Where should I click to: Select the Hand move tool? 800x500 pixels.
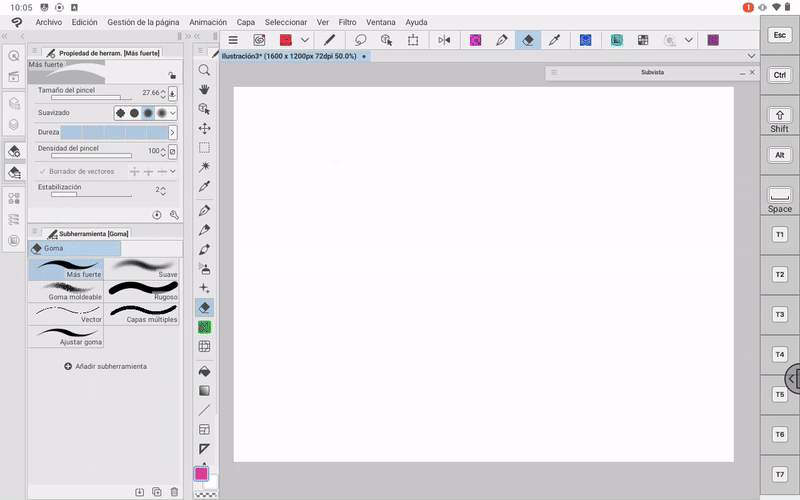coord(204,89)
